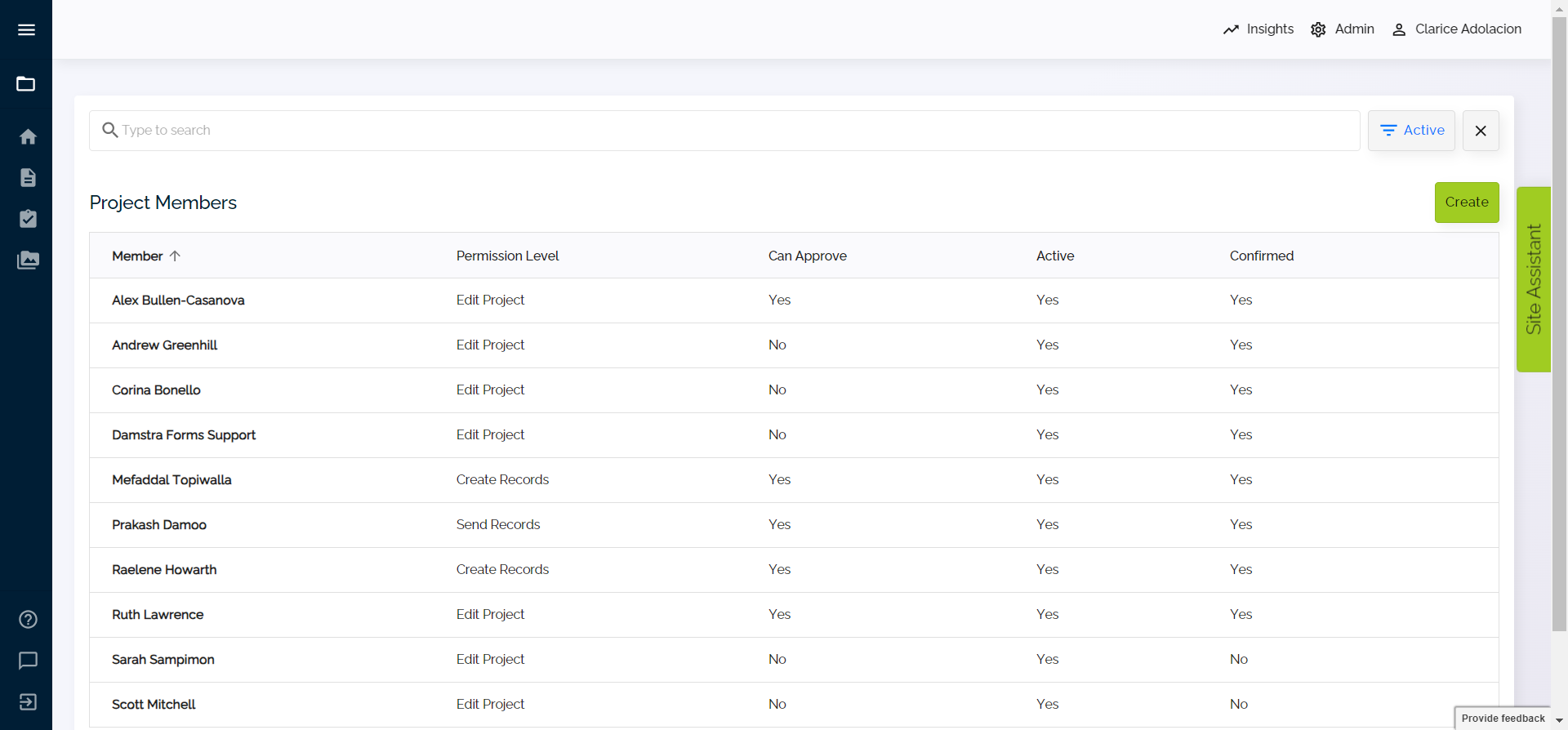Toggle the Active filter button
The height and width of the screenshot is (730, 1568).
(1411, 131)
